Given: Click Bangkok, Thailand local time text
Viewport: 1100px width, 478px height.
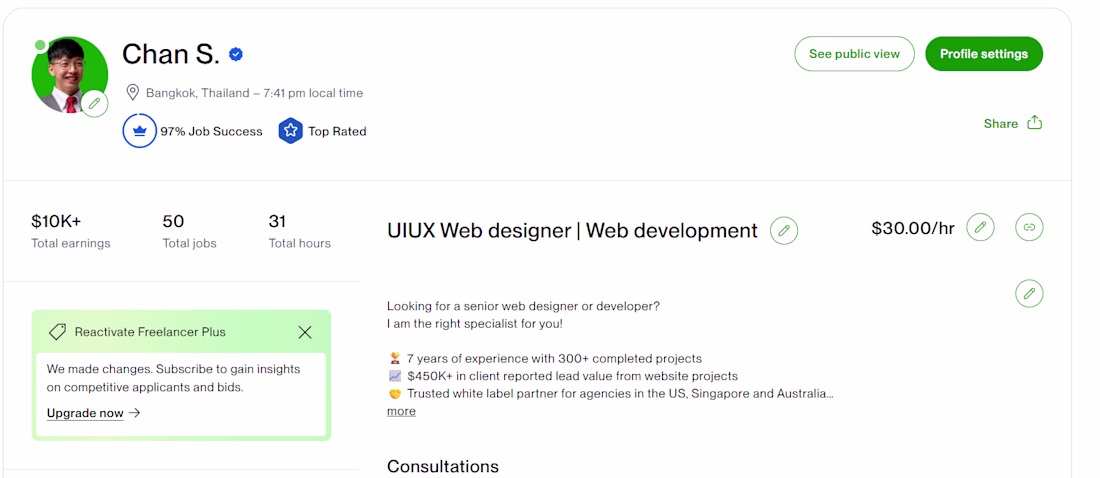Looking at the screenshot, I should (255, 93).
